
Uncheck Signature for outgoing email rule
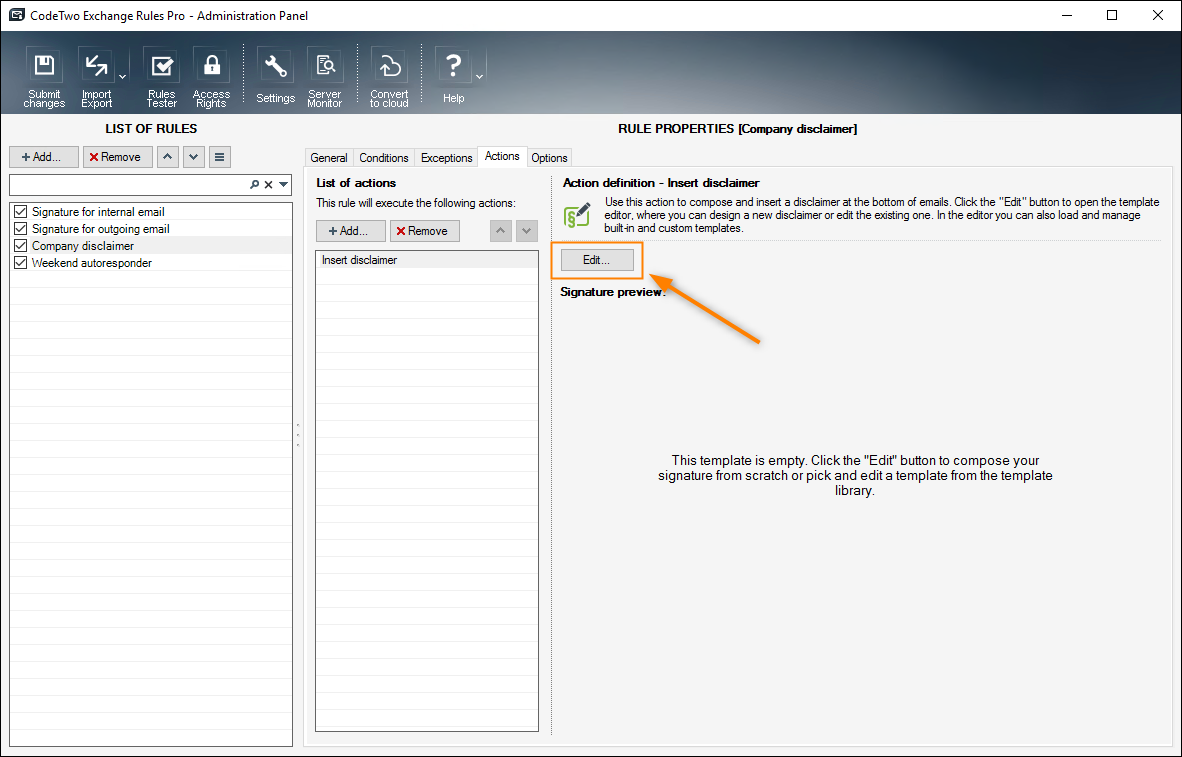(20, 228)
